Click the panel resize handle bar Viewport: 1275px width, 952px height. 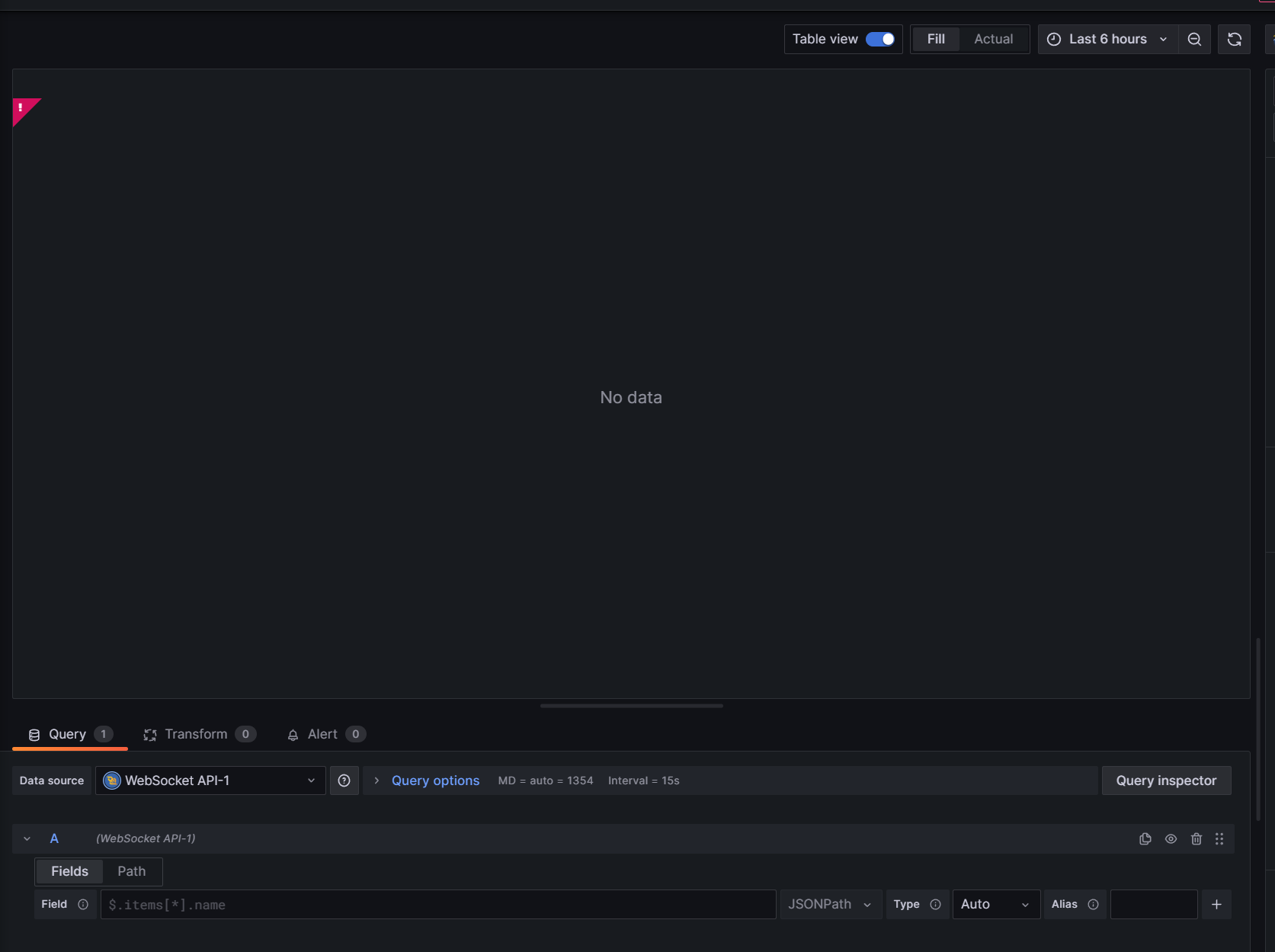pyautogui.click(x=631, y=706)
